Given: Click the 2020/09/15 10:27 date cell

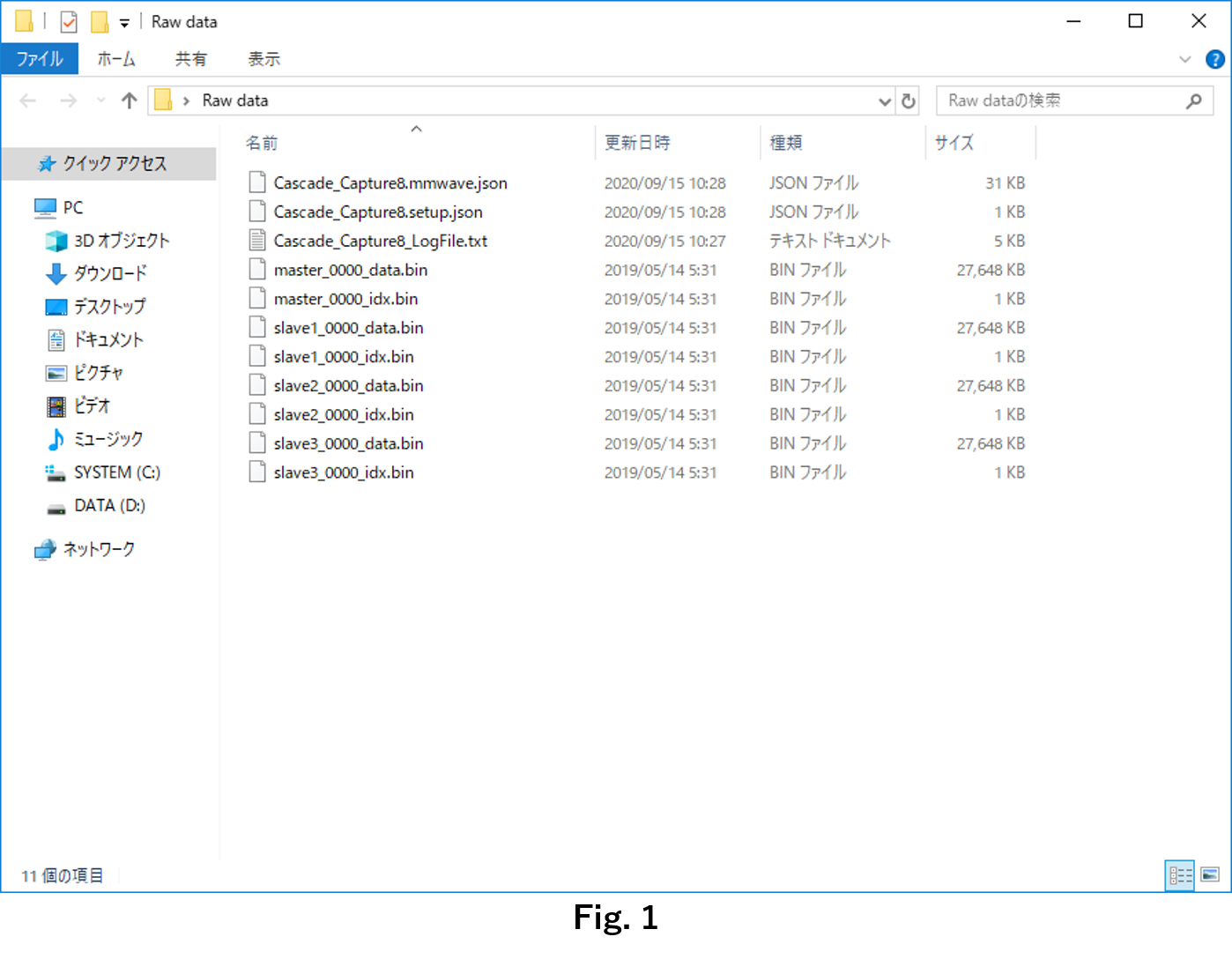Looking at the screenshot, I should pyautogui.click(x=664, y=241).
